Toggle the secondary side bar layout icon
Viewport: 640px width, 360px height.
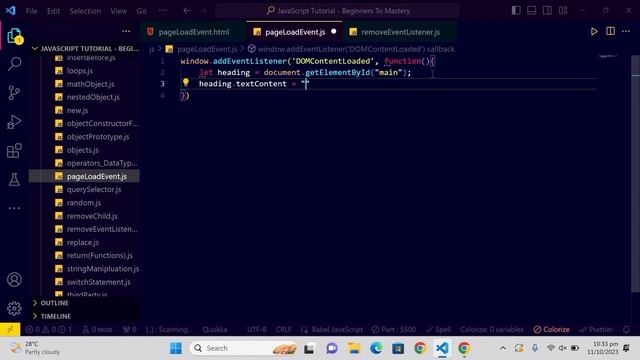click(547, 11)
